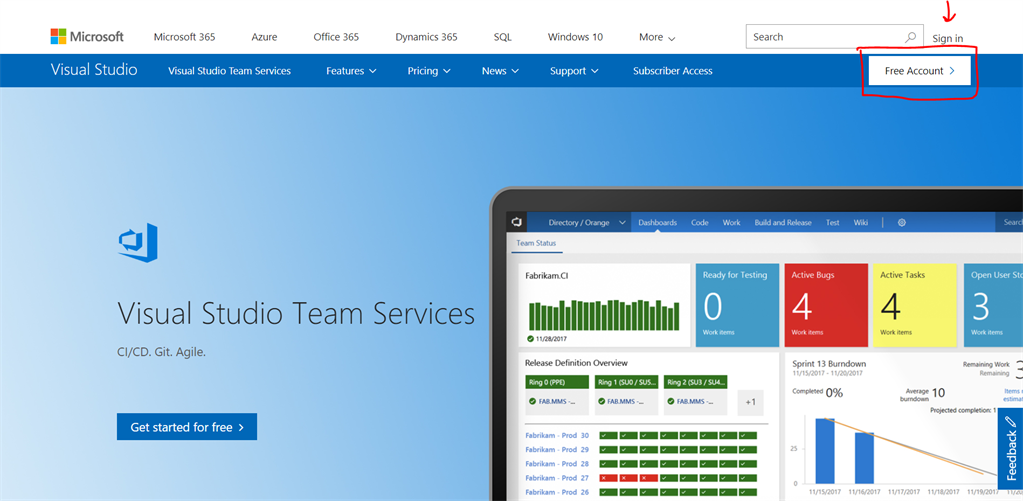This screenshot has width=1023, height=501.
Task: Click the Ring 1 (SU0 / SU5 header
Action: (626, 382)
